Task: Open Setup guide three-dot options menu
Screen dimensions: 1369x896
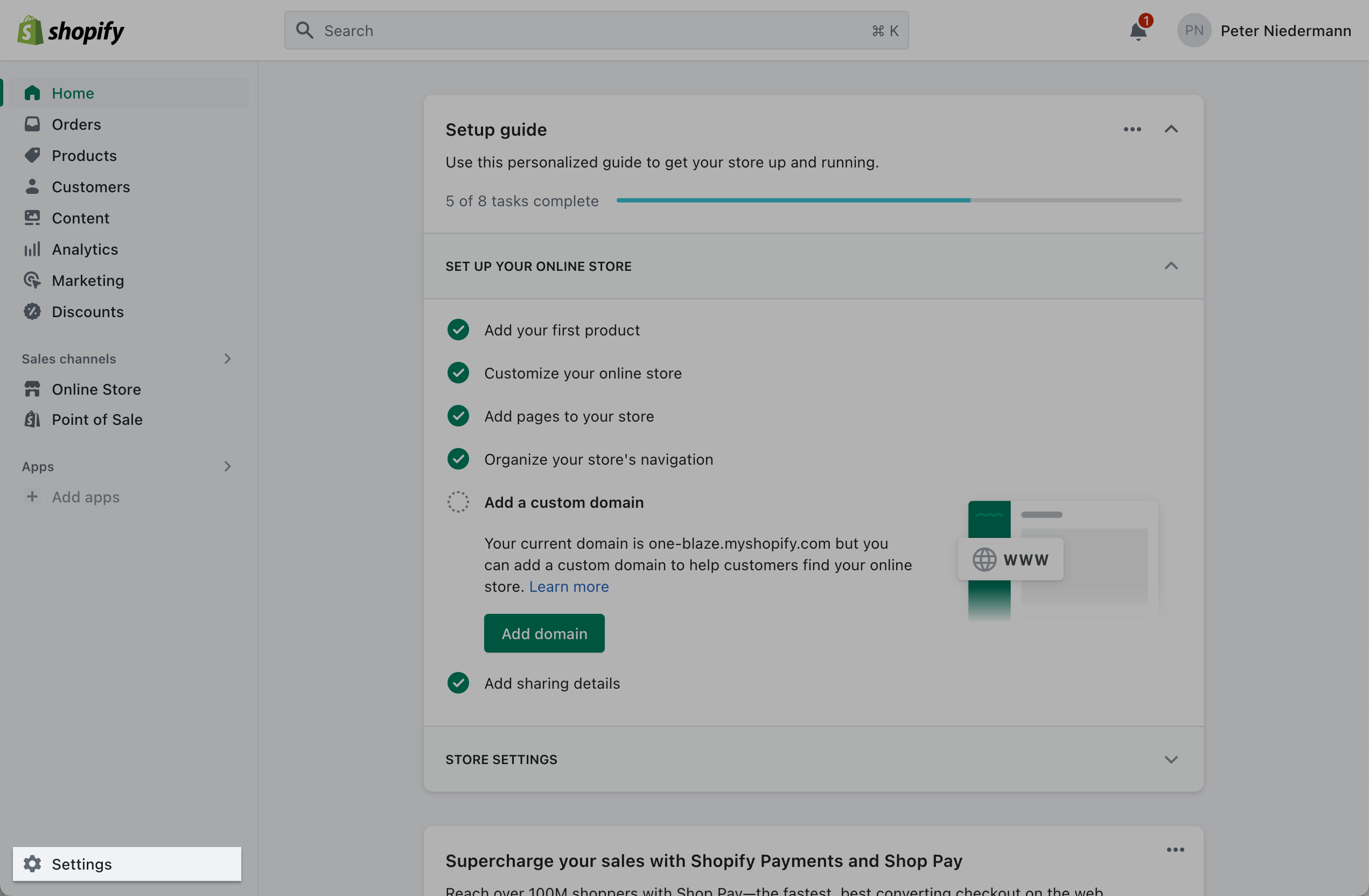Action: pyautogui.click(x=1132, y=129)
